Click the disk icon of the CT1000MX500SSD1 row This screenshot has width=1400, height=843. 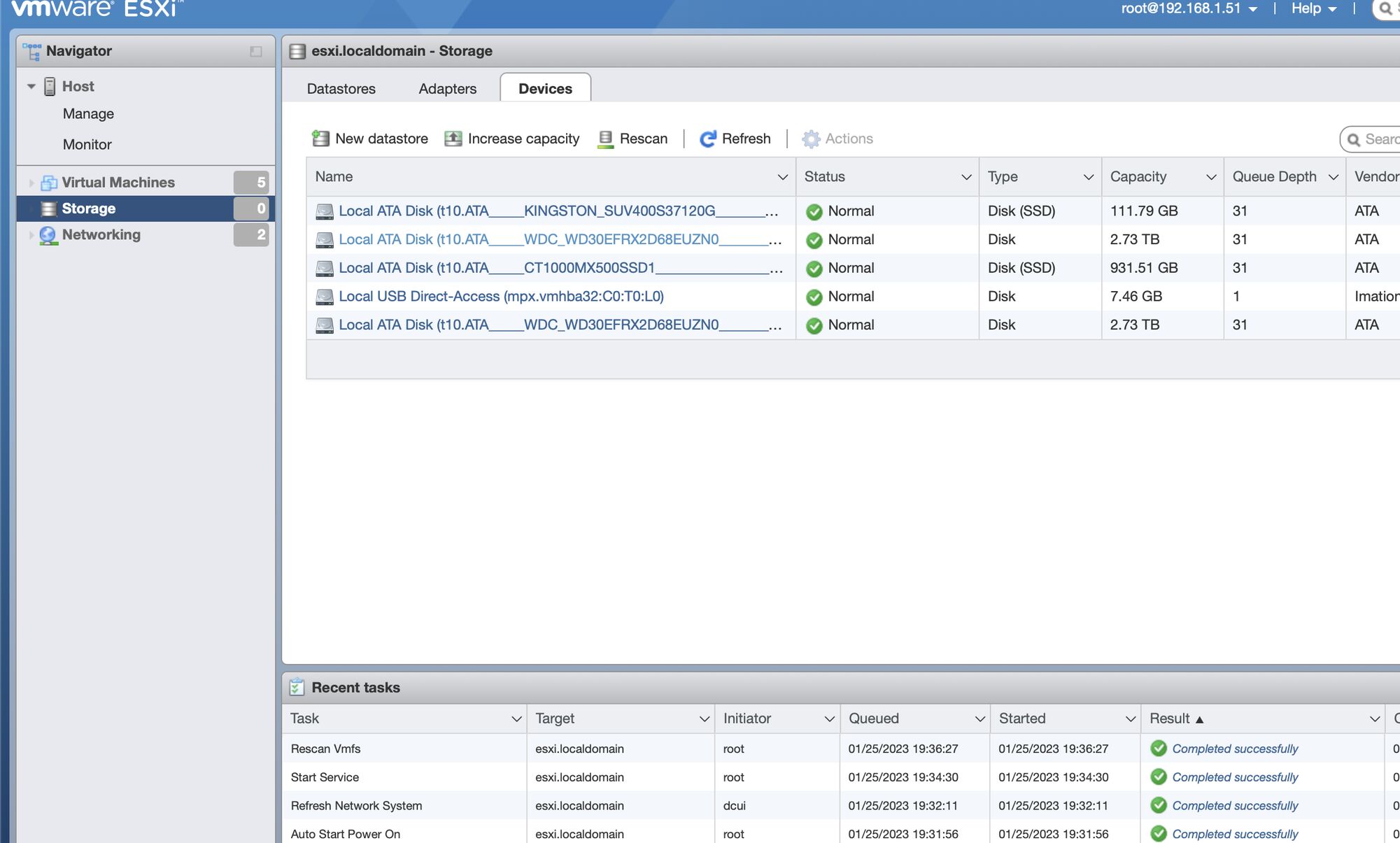[x=325, y=268]
